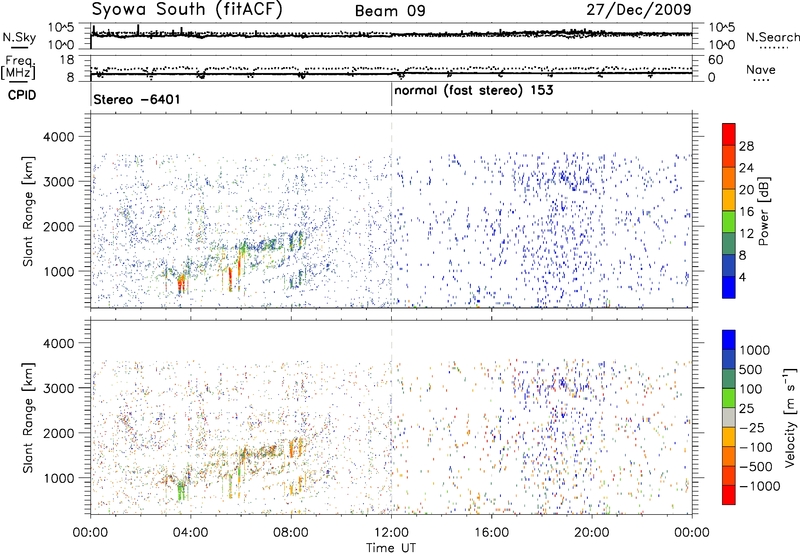
Task: Click the '2000' range tick in Velocity panel
Action: (x=58, y=433)
